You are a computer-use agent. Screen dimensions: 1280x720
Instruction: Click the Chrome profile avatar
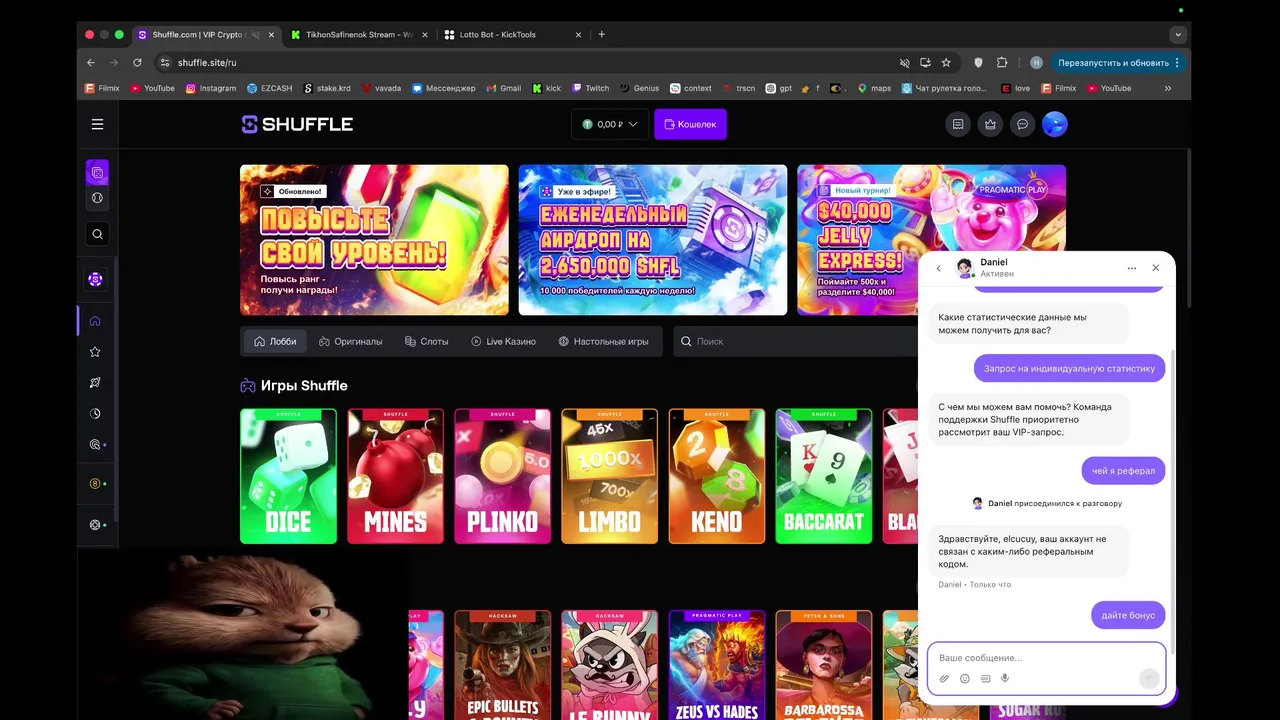click(1036, 62)
